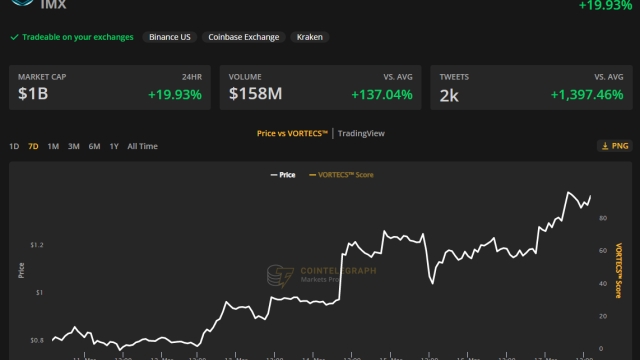This screenshot has height=360, width=640.
Task: Switch to the All Time range
Action: (x=142, y=146)
